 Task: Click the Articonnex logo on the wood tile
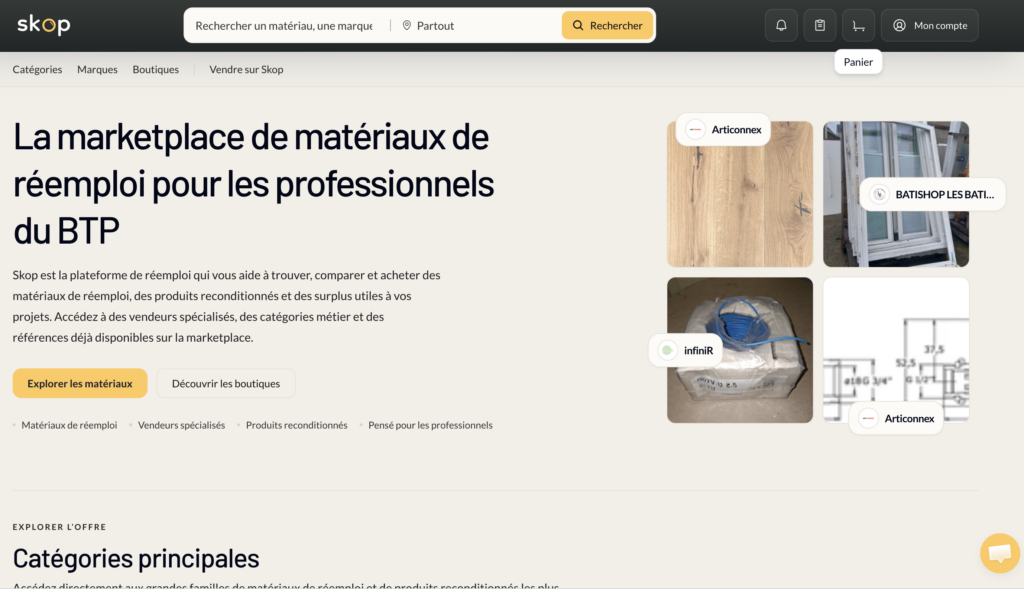[x=696, y=129]
